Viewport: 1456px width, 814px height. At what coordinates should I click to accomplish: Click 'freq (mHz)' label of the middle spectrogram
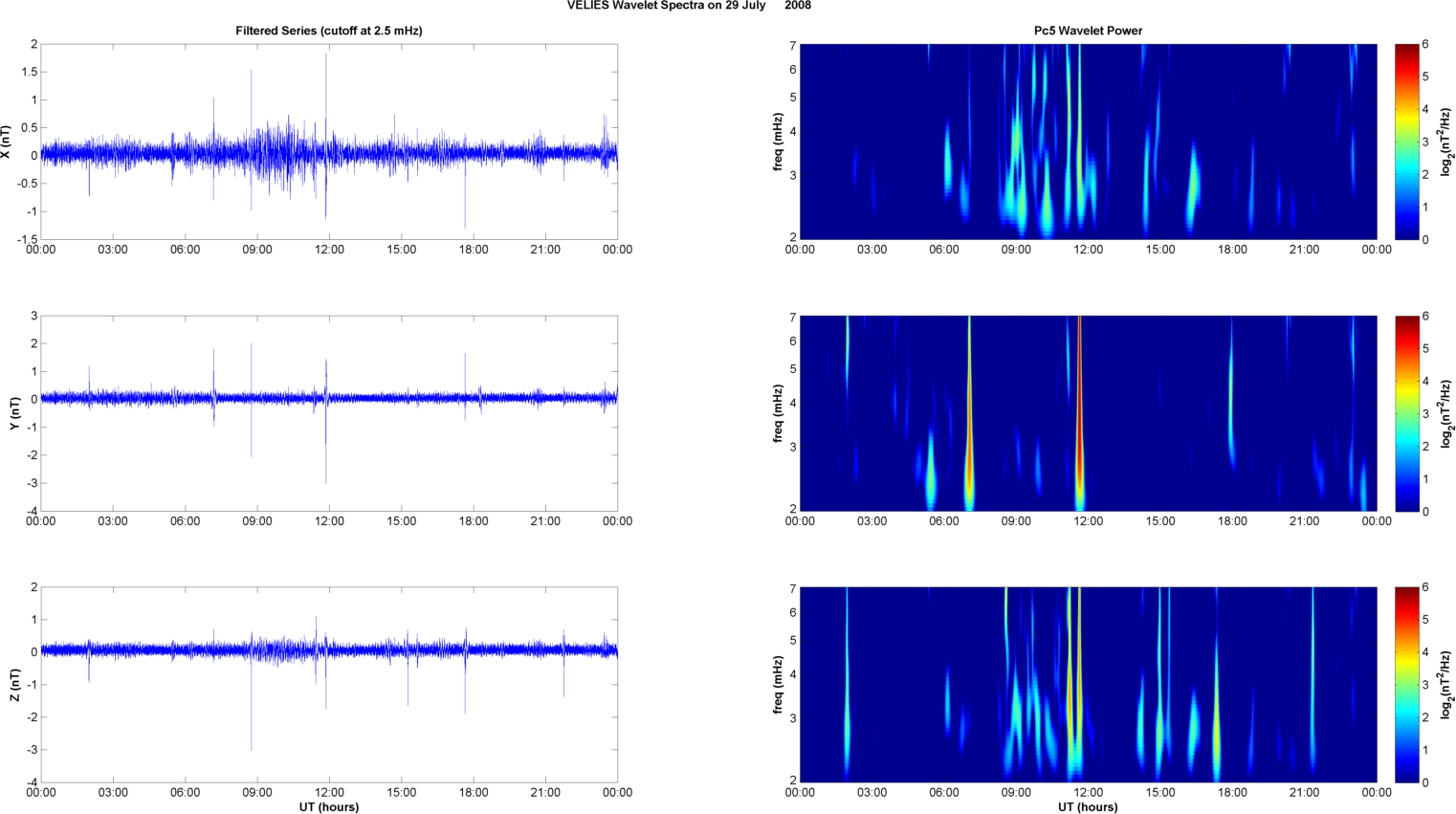[779, 413]
